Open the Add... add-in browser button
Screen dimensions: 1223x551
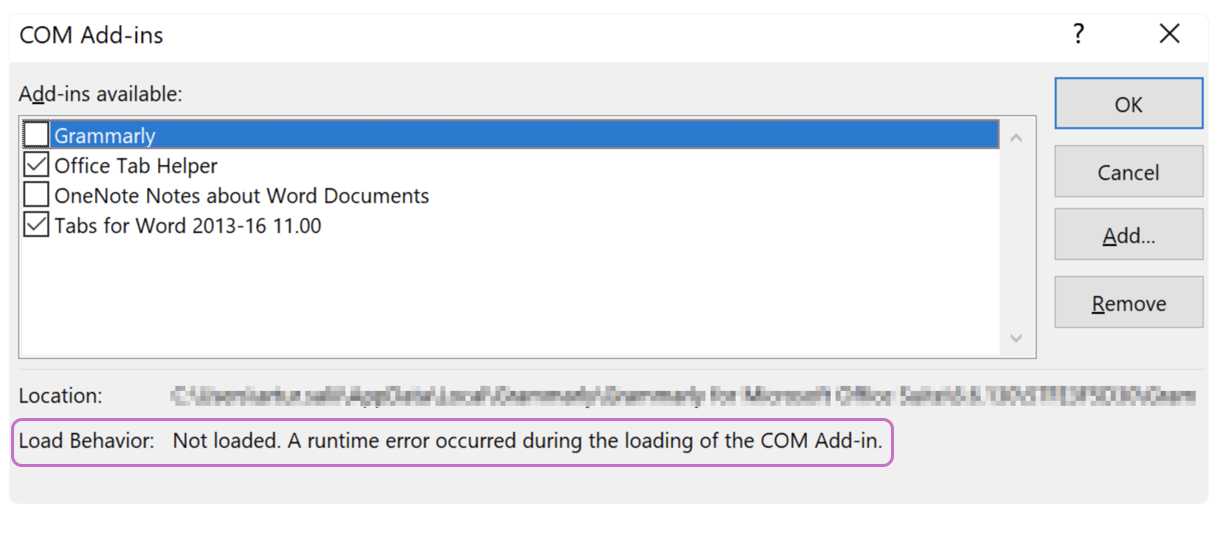[x=1129, y=236]
